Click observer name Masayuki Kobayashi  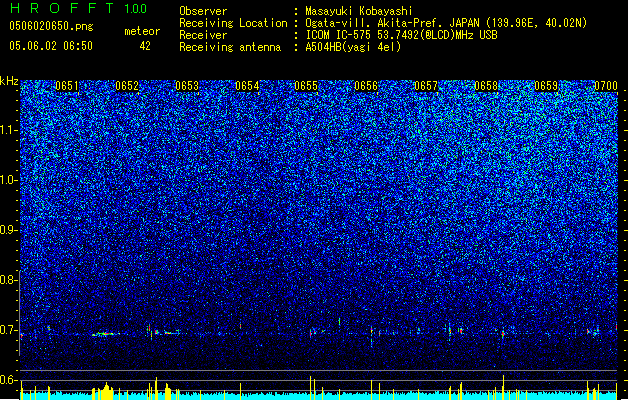click(359, 11)
